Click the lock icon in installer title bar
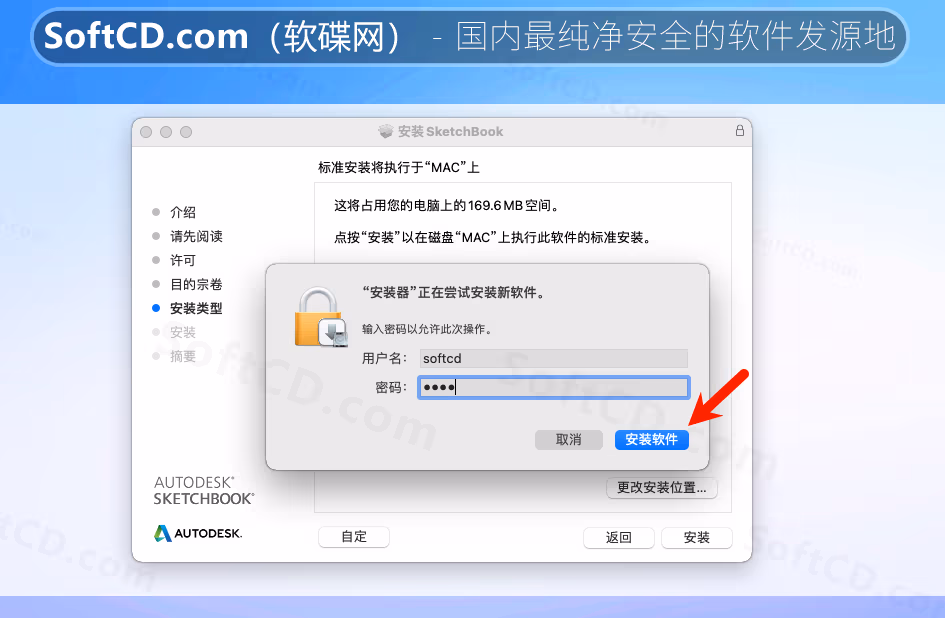The width and height of the screenshot is (945, 618). point(739,130)
